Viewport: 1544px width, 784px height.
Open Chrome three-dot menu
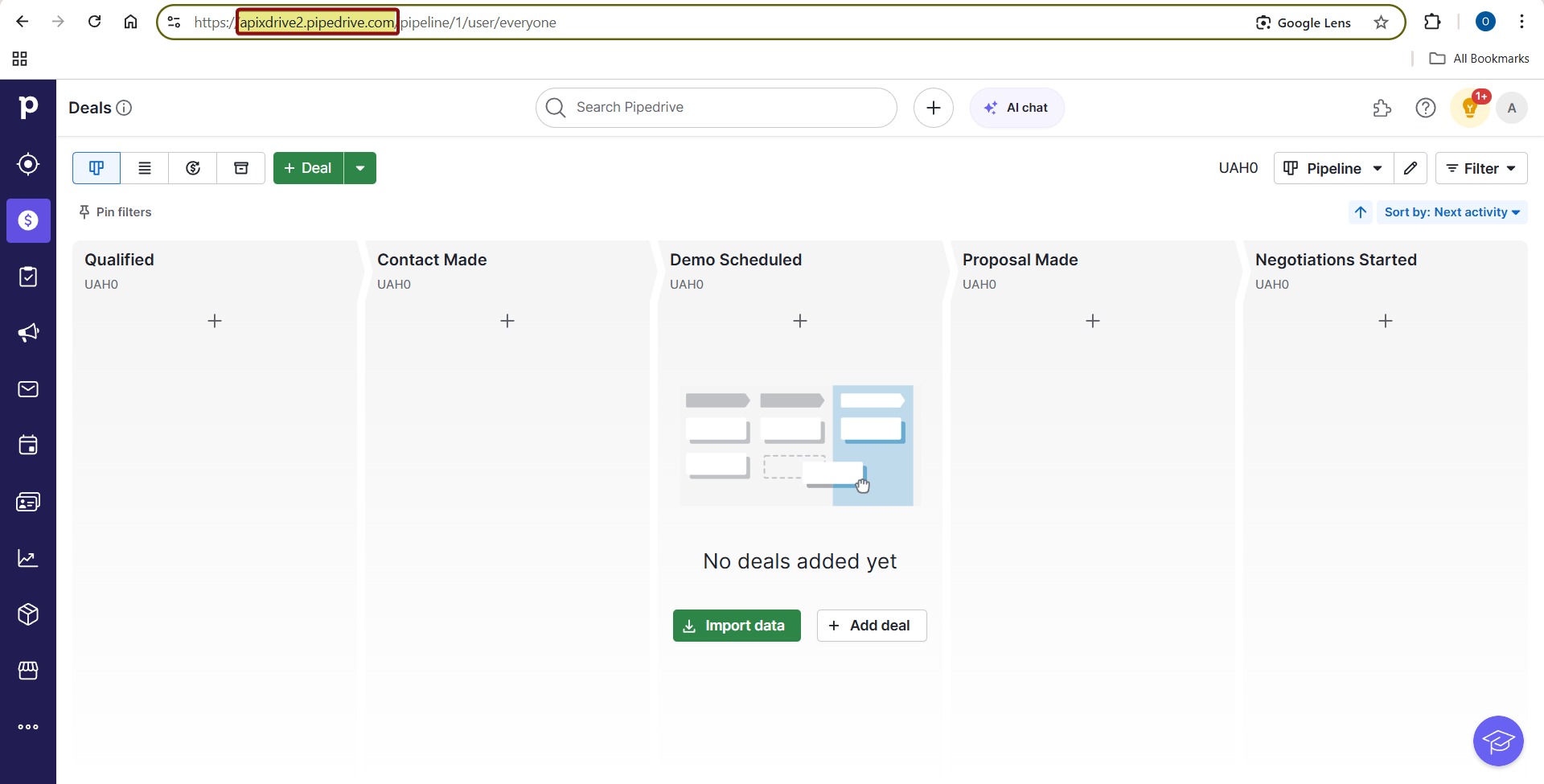[x=1521, y=22]
